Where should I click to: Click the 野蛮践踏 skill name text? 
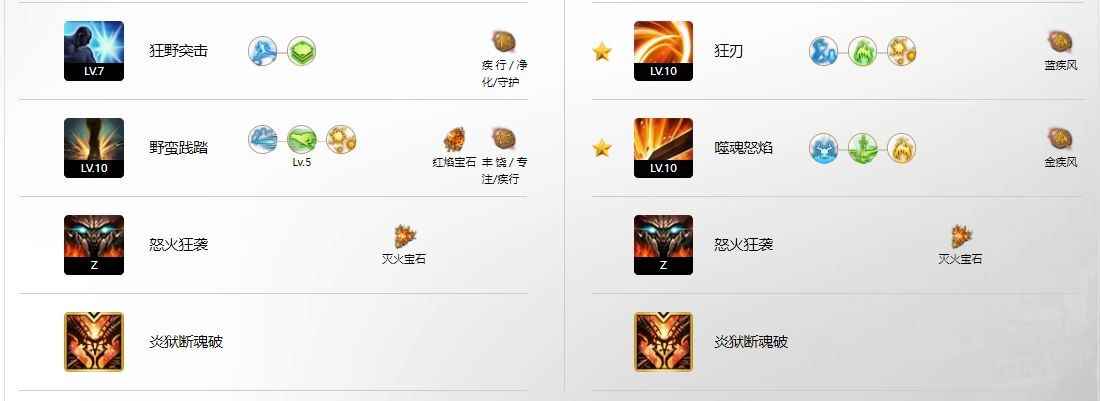tap(178, 148)
